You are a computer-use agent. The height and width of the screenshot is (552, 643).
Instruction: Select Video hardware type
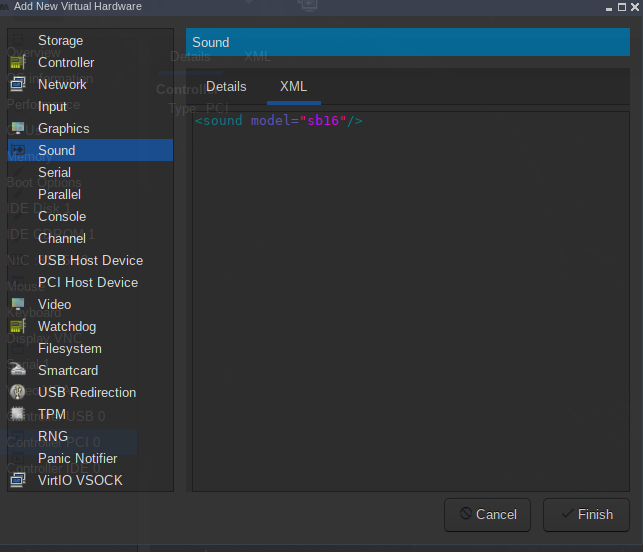point(90,304)
